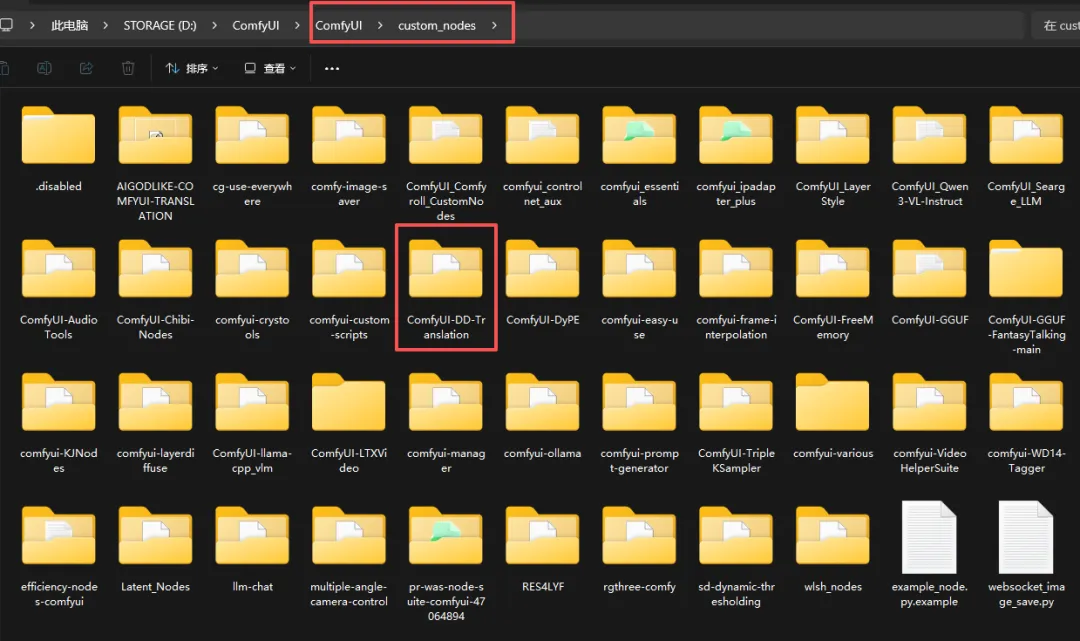Viewport: 1080px width, 641px height.
Task: Open the three-dots more options menu
Action: coord(332,68)
